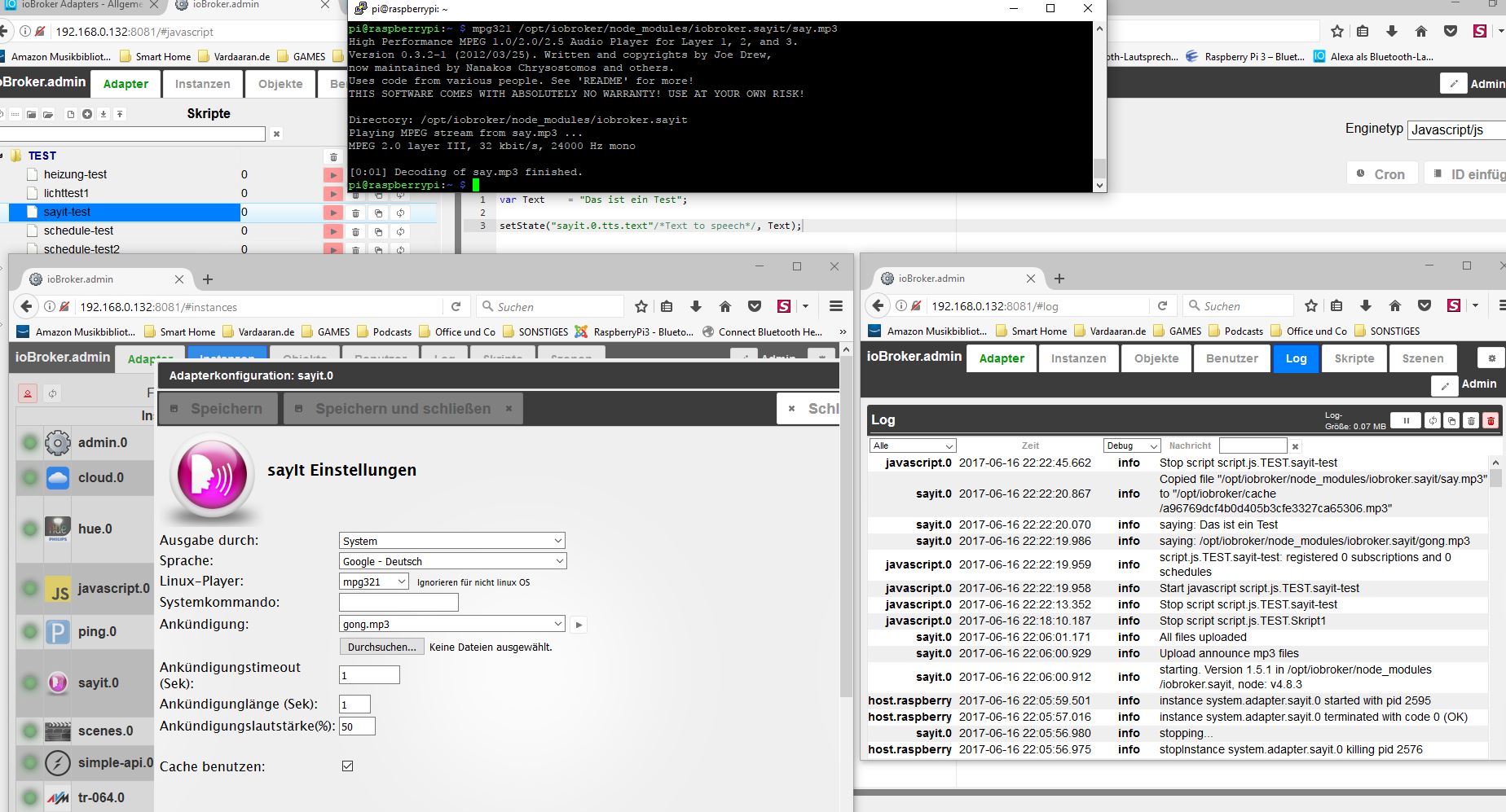1506x812 pixels.
Task: Click the pencil edit icon beside Admin in Log window
Action: [x=1444, y=384]
